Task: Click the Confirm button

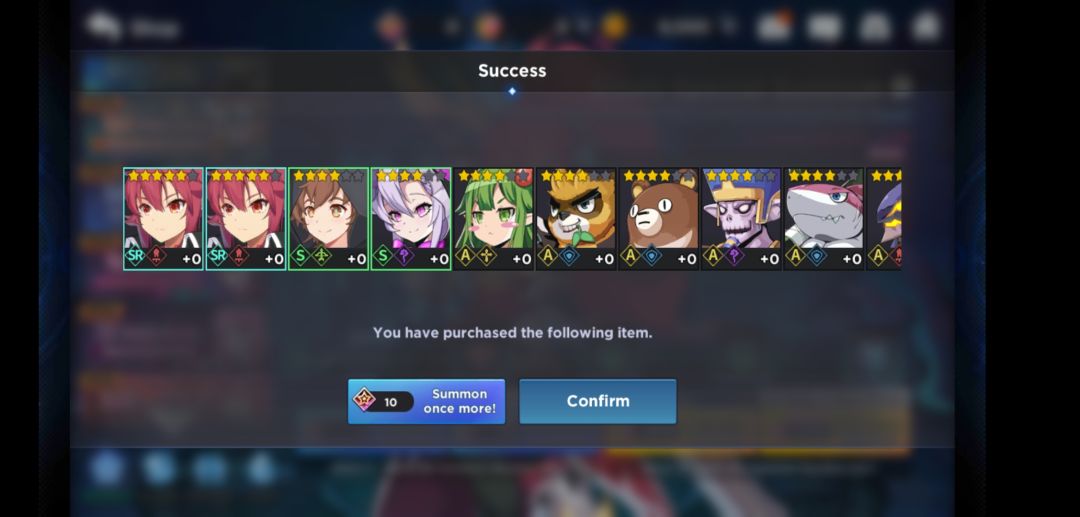Action: pos(598,401)
